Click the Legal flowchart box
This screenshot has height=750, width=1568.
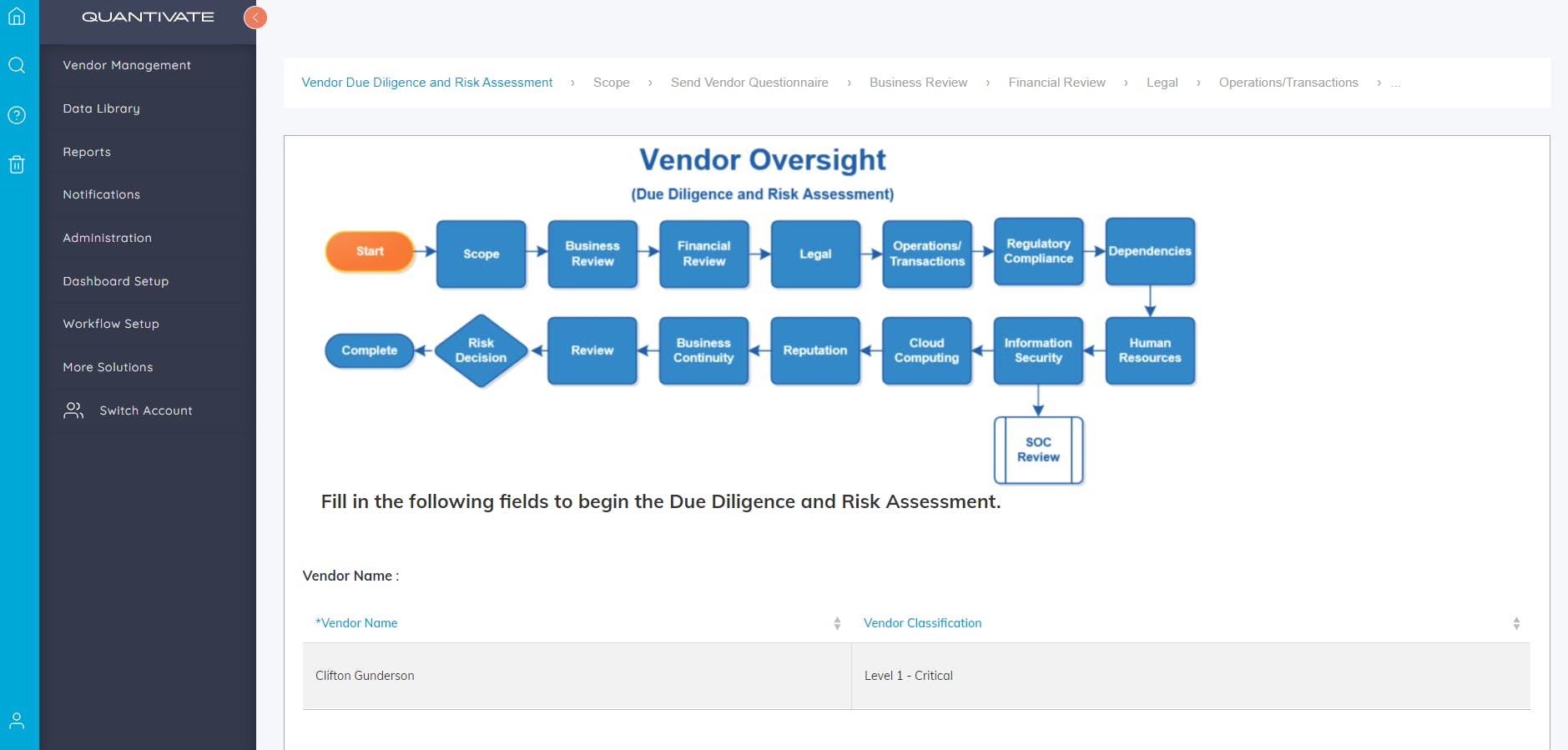click(x=815, y=254)
